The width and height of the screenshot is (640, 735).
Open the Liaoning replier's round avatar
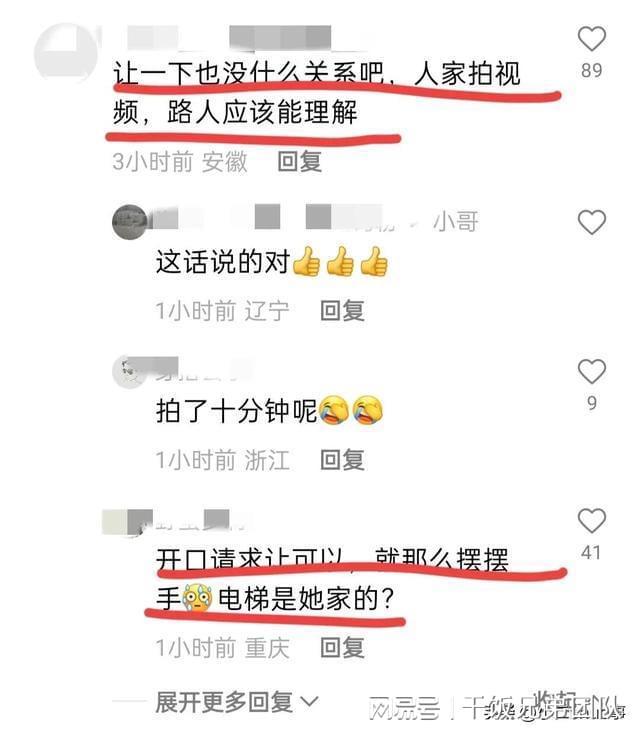click(130, 222)
